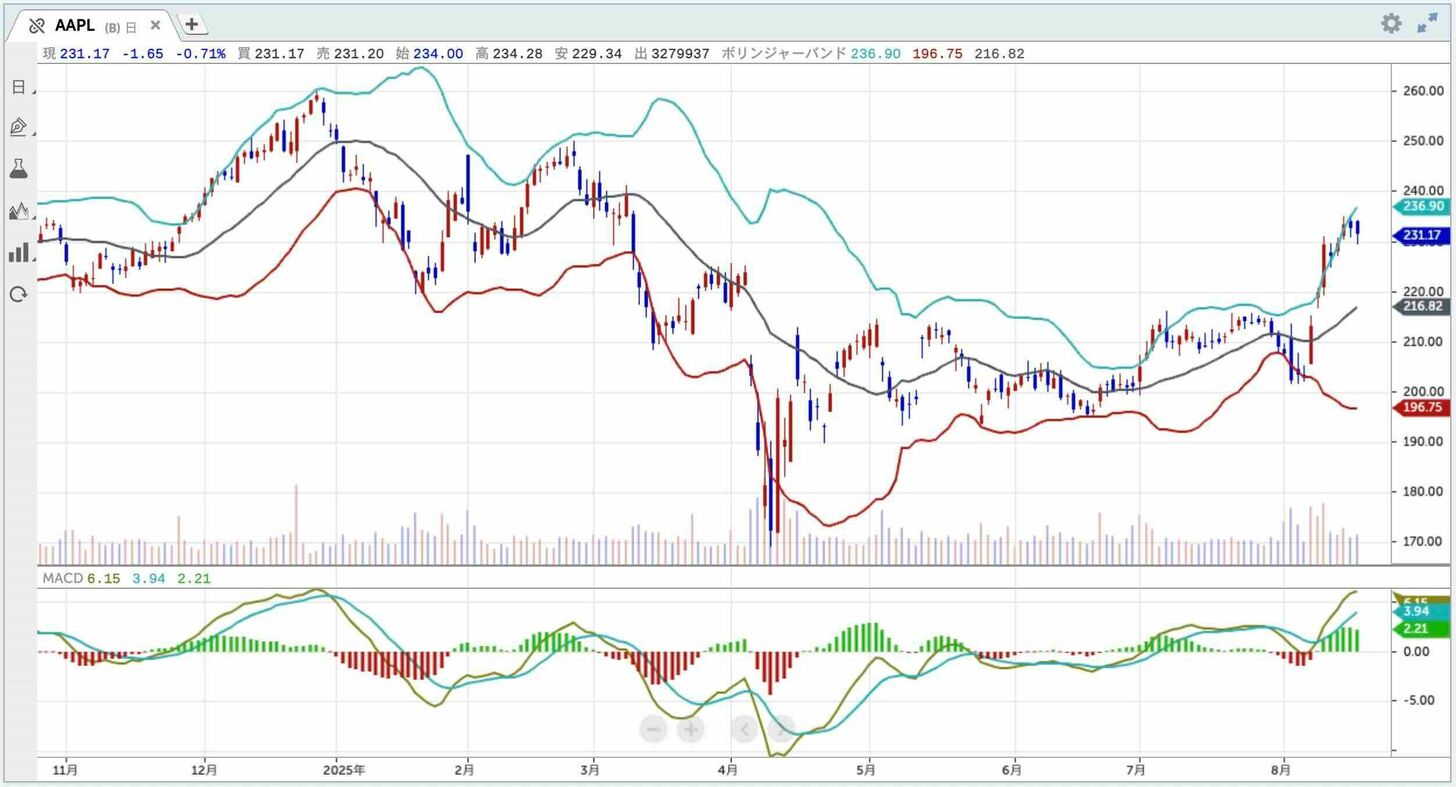Image resolution: width=1456 pixels, height=787 pixels.
Task: Open the pen drawing tools menu
Action: (18, 127)
